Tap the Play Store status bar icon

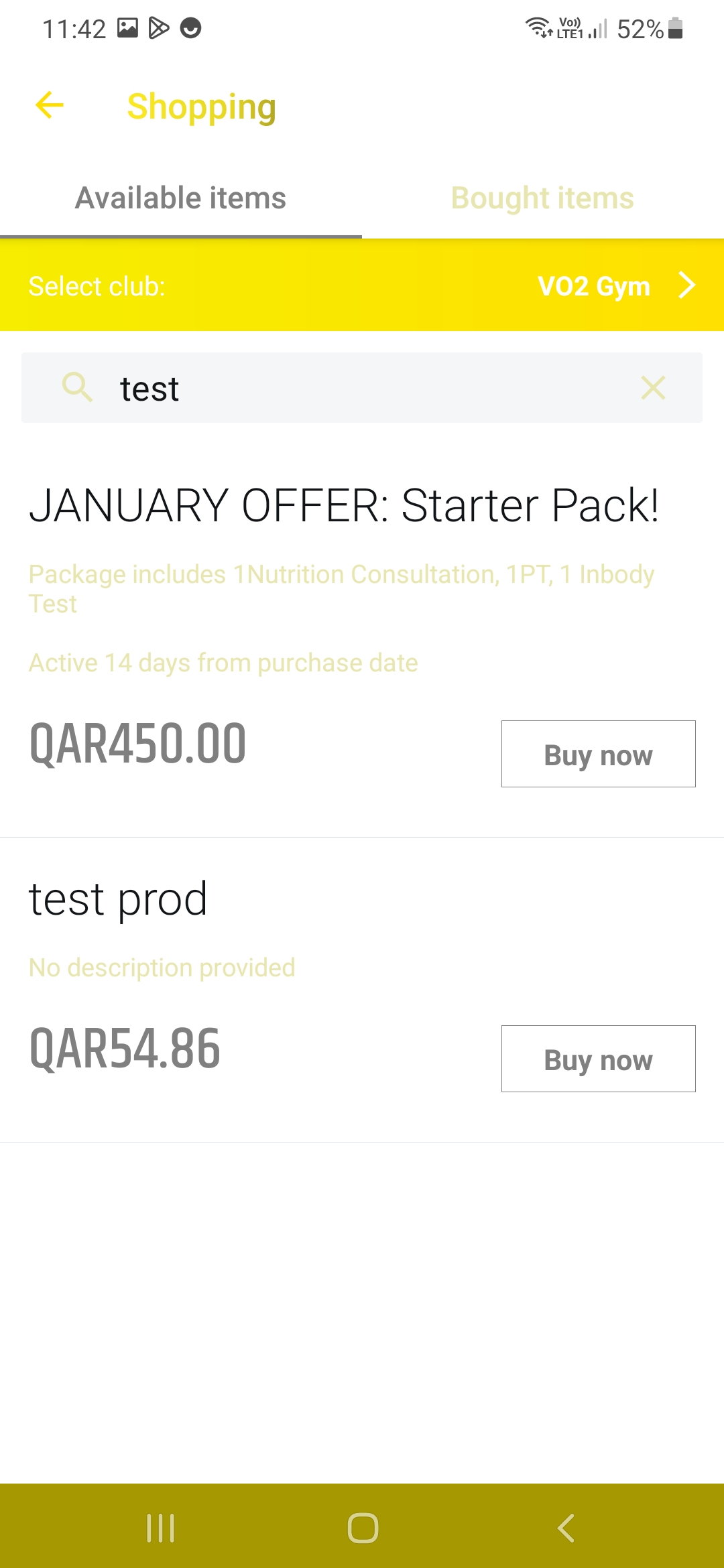coord(159,28)
